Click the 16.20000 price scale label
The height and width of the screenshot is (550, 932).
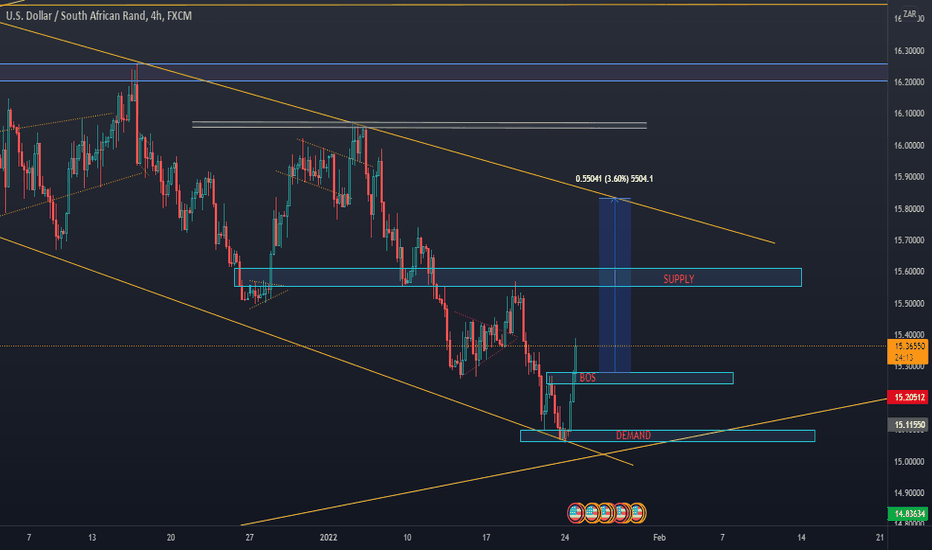click(909, 82)
